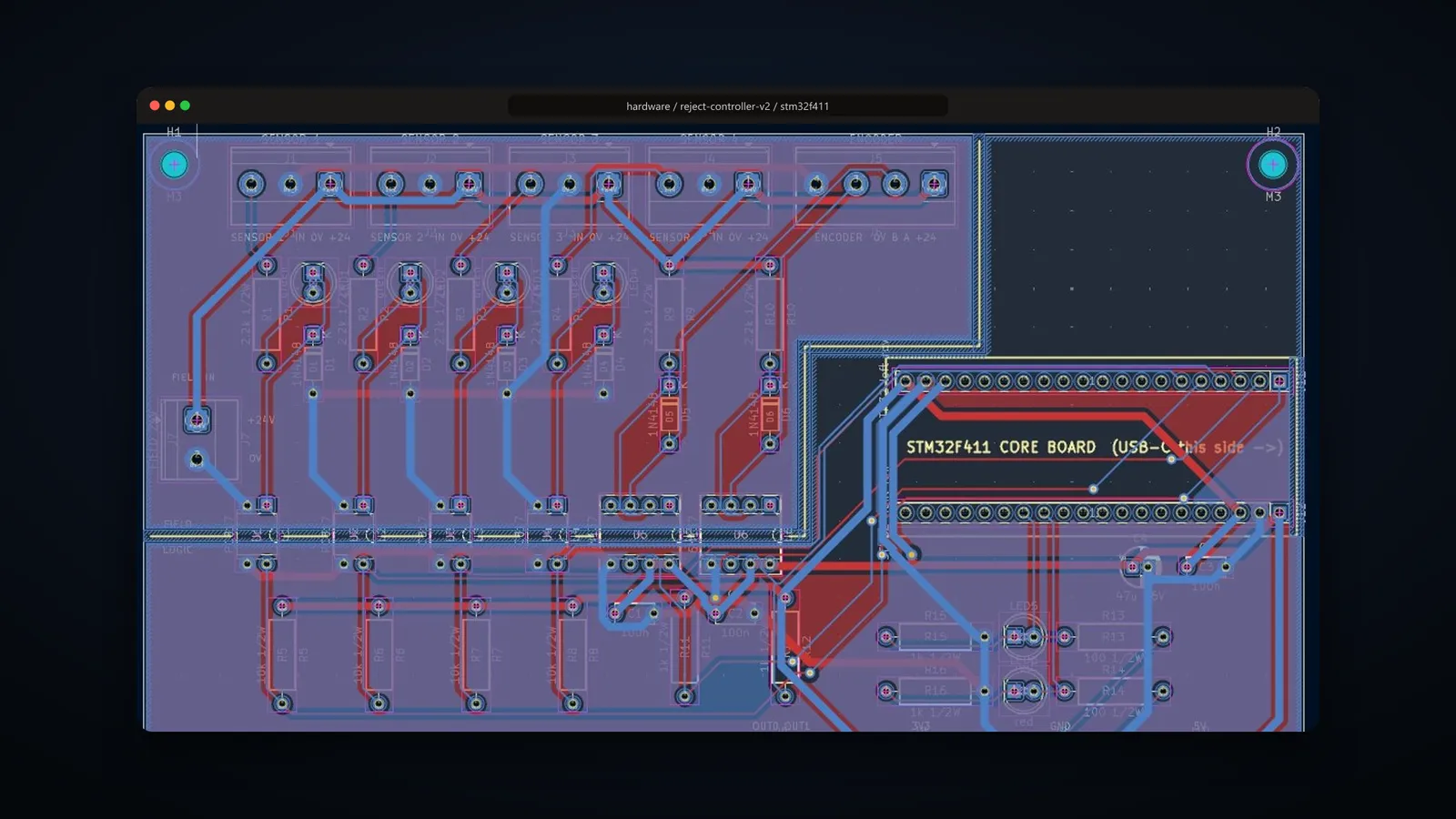The image size is (1456, 819).
Task: Select resistor R14 footprint
Action: (x=1113, y=691)
